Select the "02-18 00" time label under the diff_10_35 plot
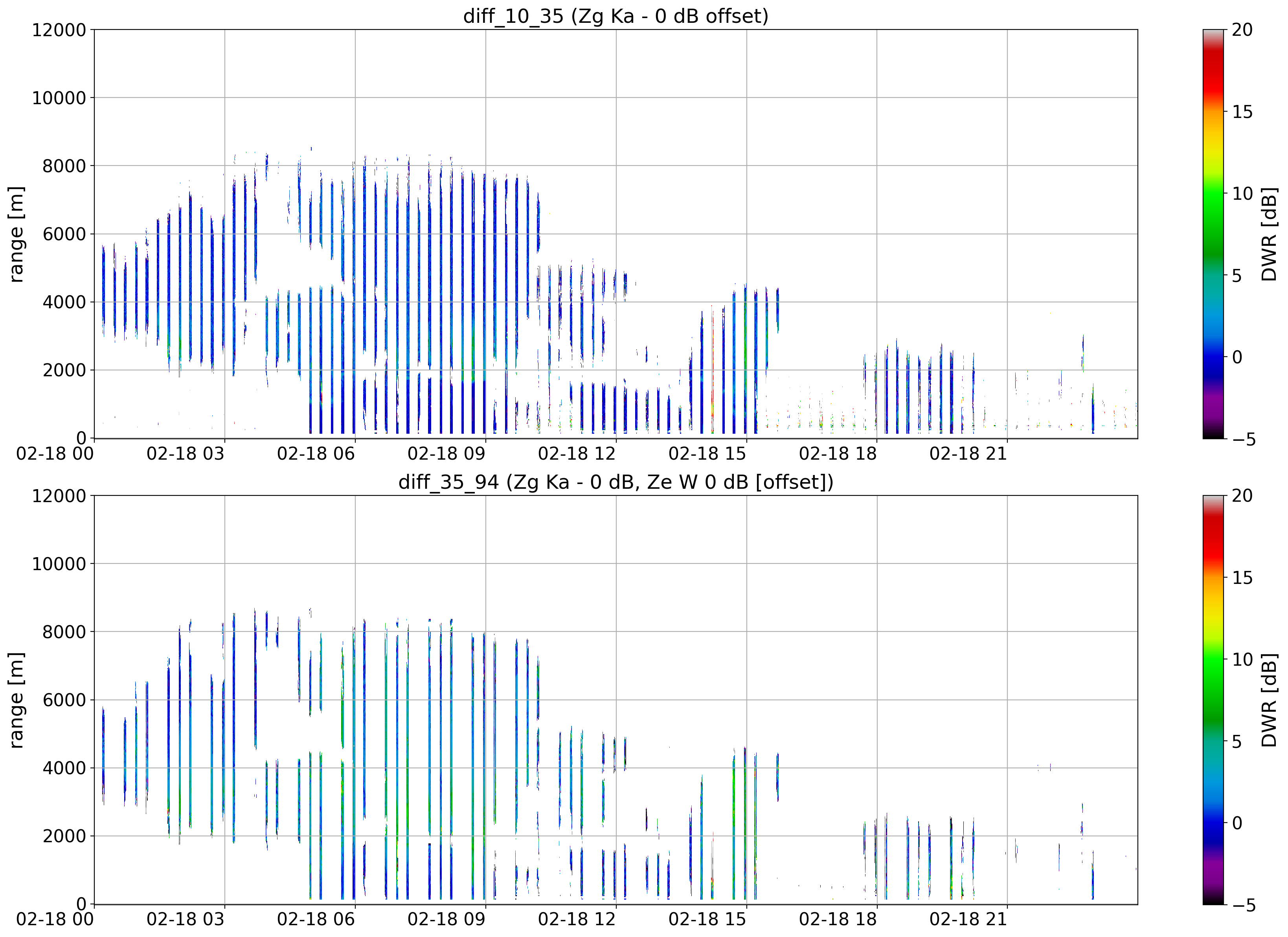 (x=55, y=453)
